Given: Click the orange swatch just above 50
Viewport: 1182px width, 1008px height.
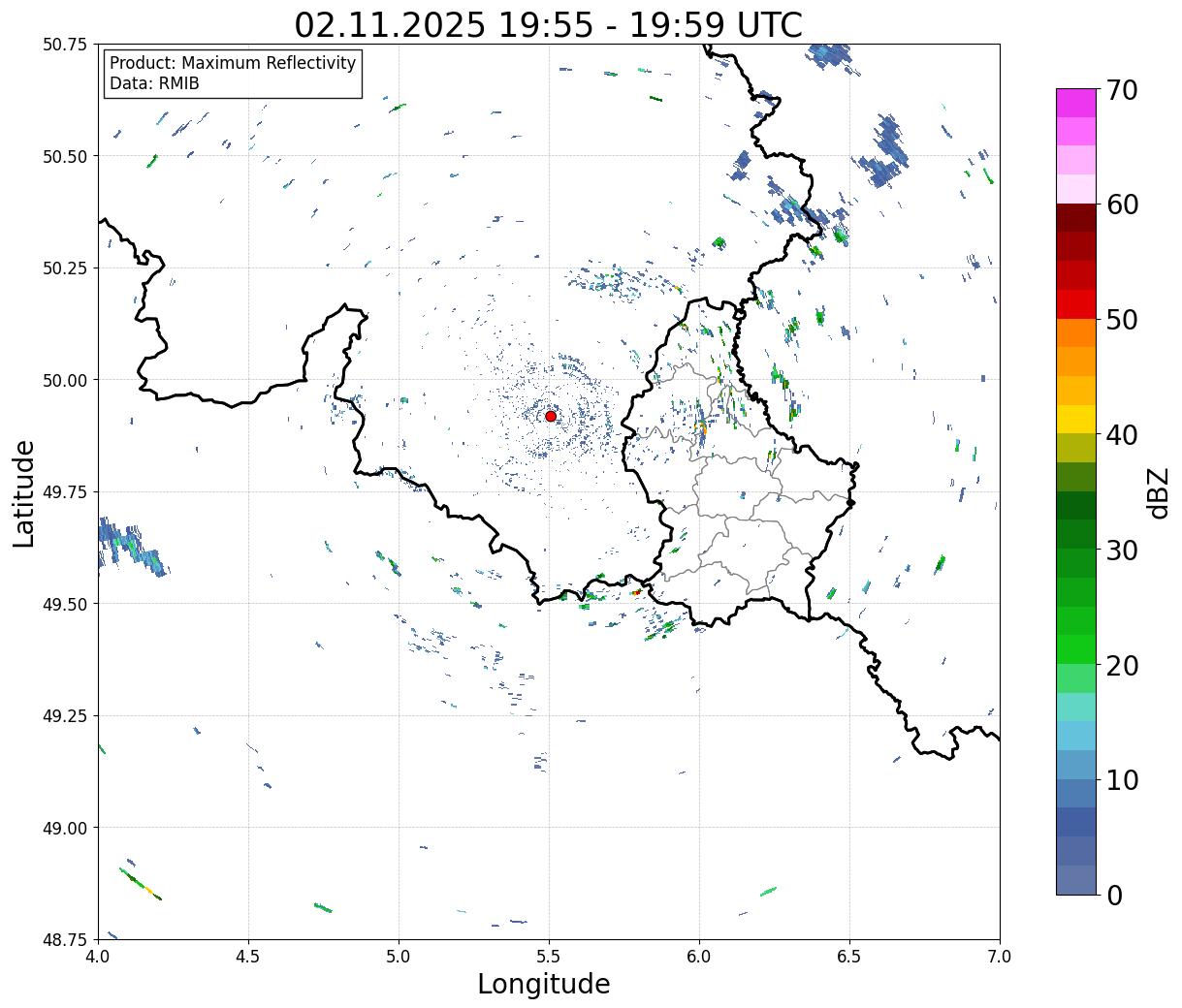Looking at the screenshot, I should click(x=1076, y=332).
